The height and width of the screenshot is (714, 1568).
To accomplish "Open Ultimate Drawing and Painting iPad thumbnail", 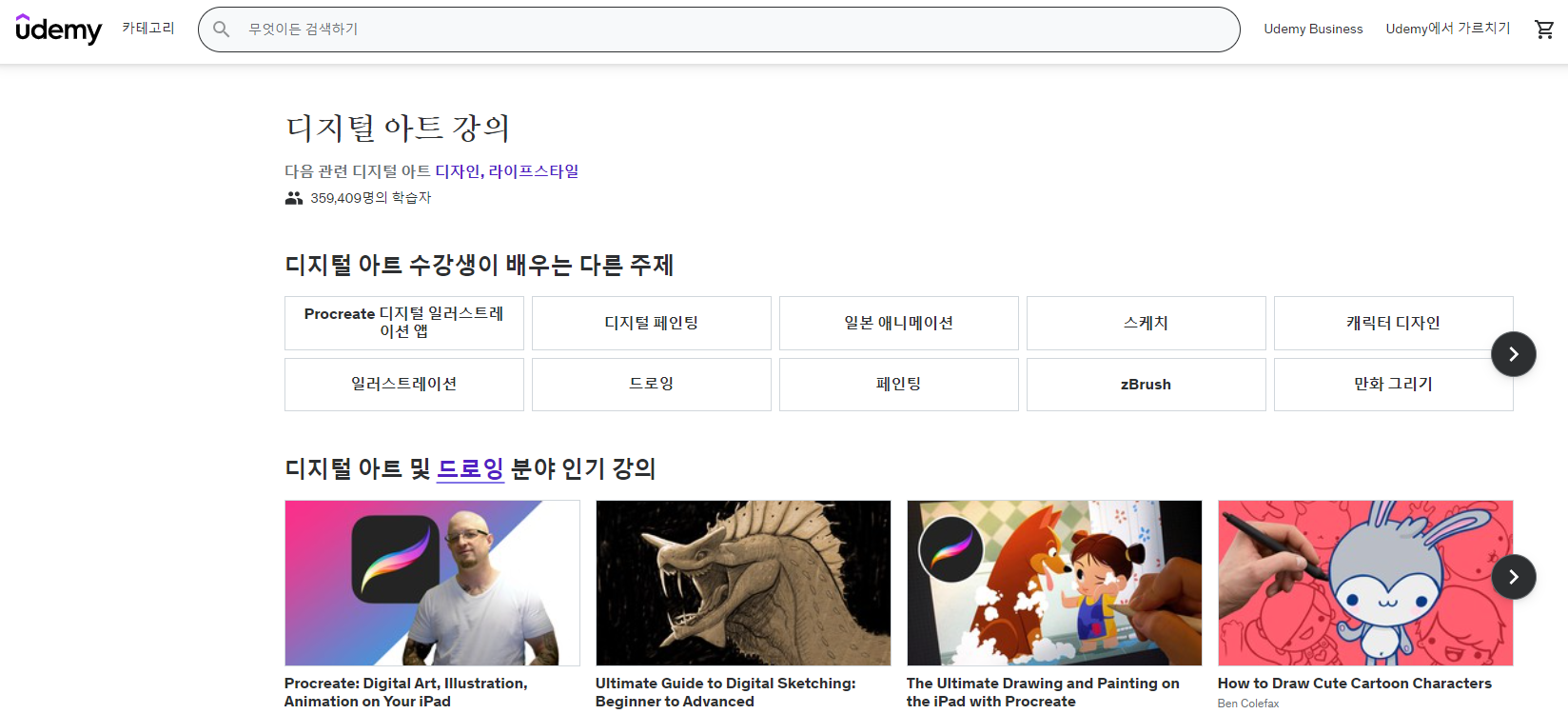I will coord(1054,583).
